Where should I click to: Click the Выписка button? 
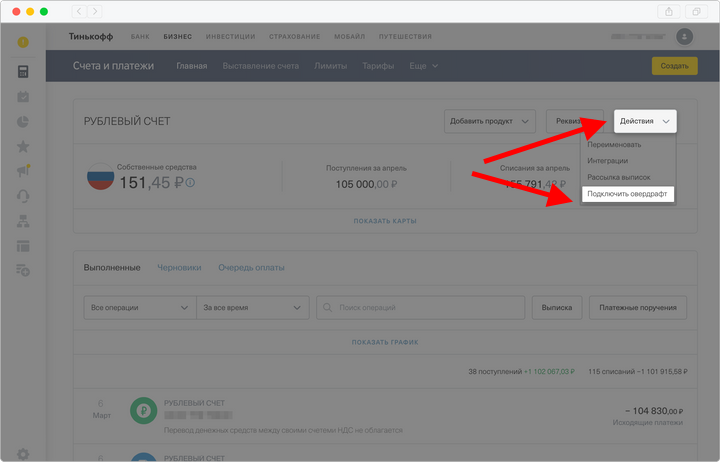pos(557,307)
